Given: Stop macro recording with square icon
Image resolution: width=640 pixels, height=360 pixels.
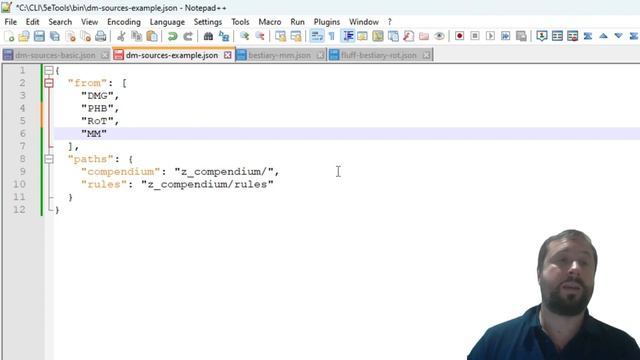Looking at the screenshot, I should coord(475,36).
